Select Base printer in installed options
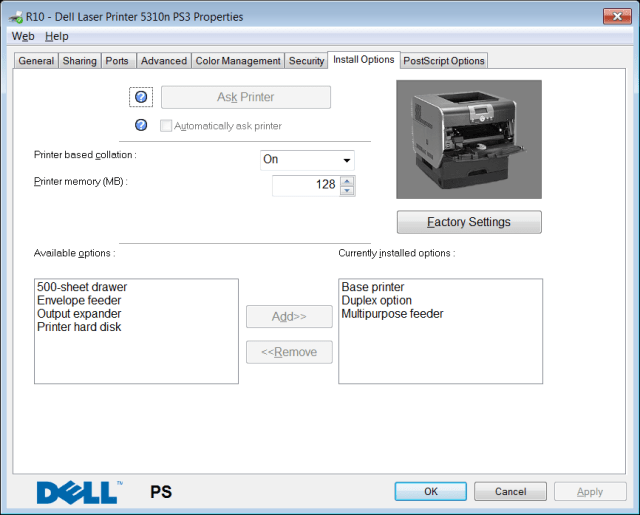Viewport: 640px width, 515px height. point(373,287)
